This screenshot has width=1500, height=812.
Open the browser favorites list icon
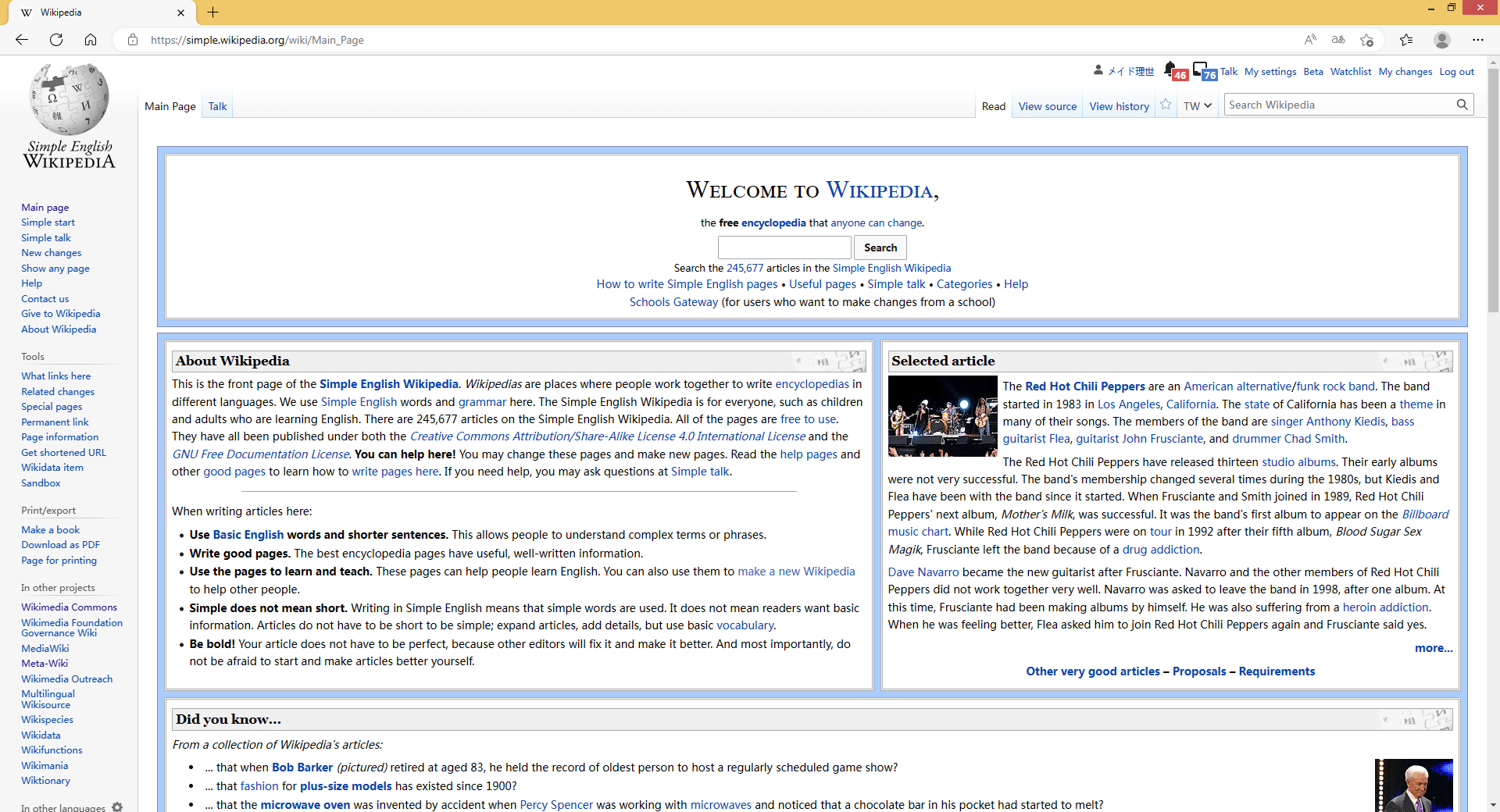[x=1406, y=40]
